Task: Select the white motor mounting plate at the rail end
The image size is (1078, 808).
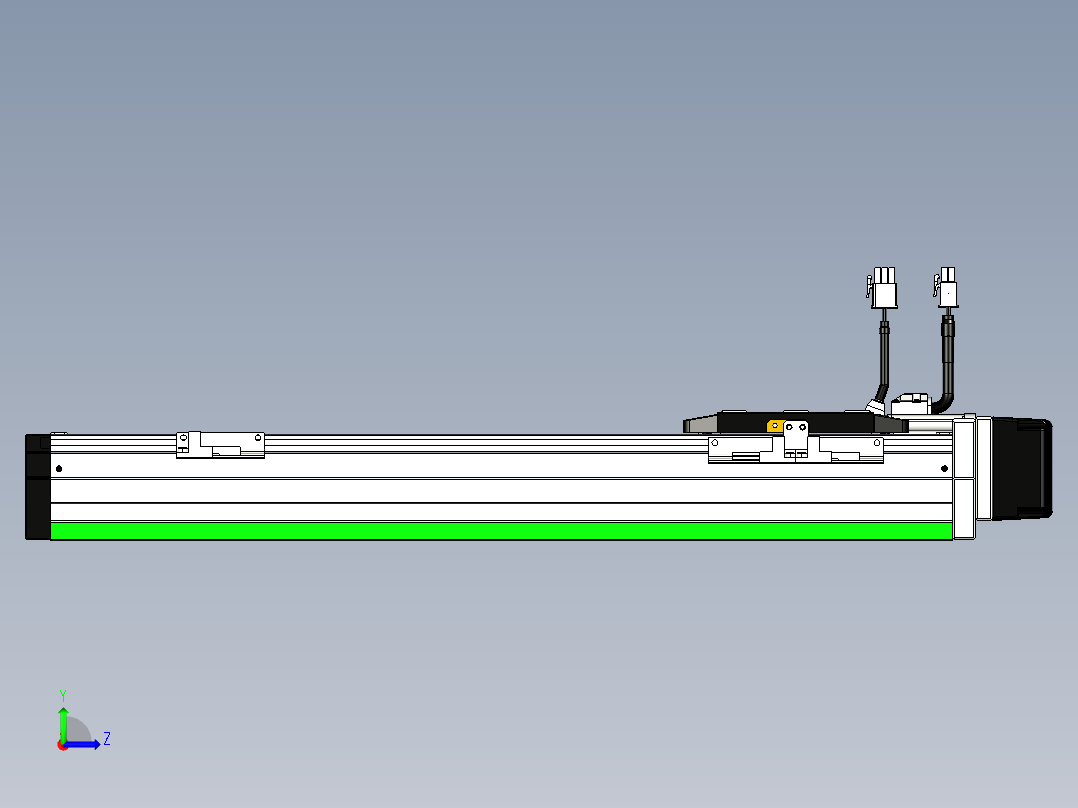Action: pos(964,479)
